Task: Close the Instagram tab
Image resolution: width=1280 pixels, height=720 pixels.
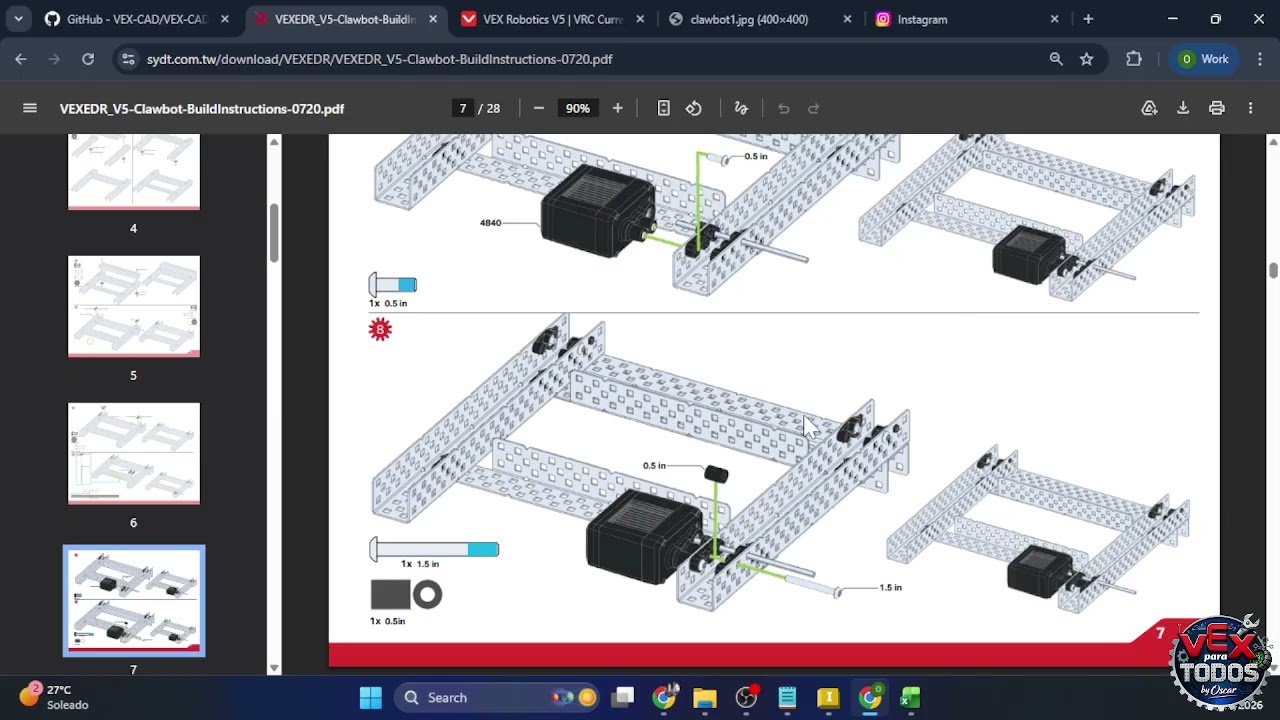Action: click(x=1054, y=19)
